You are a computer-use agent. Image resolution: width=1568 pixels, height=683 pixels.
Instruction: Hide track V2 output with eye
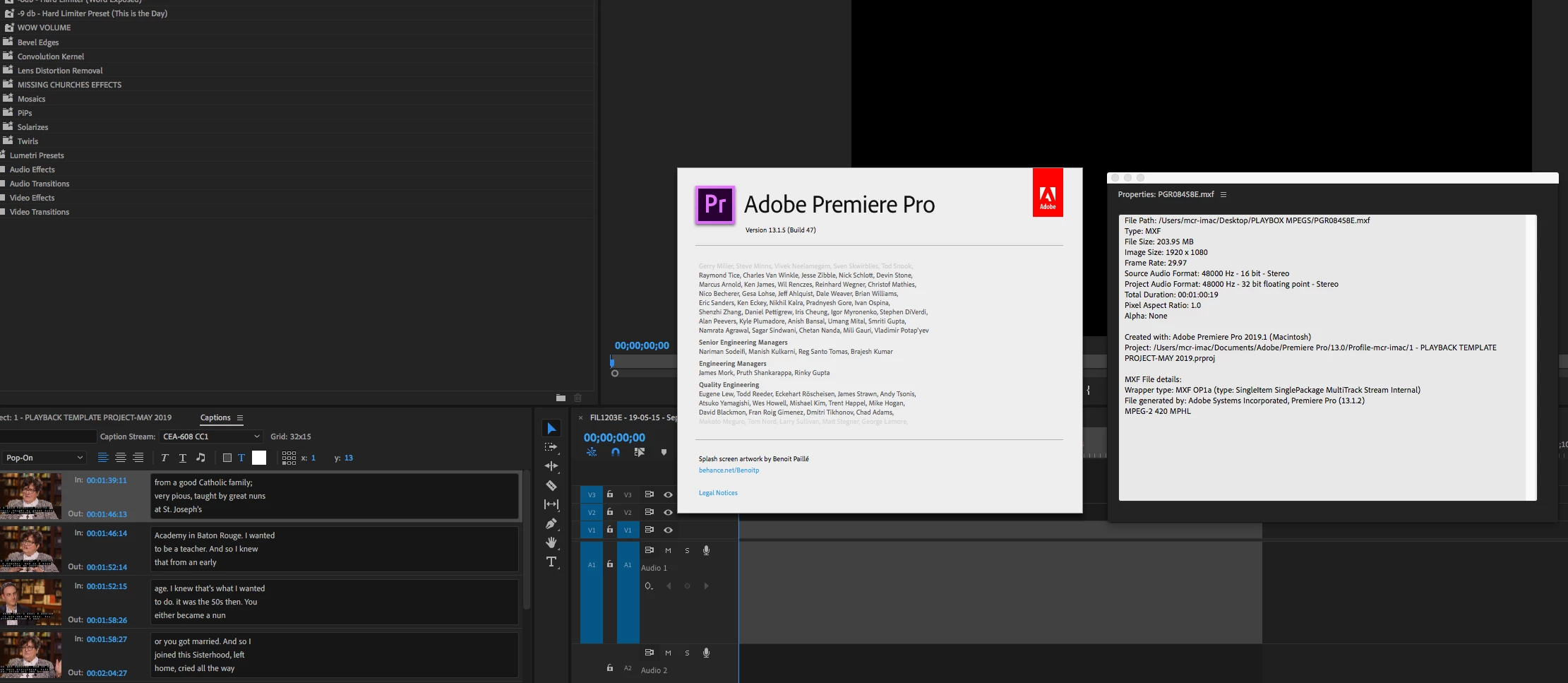click(668, 512)
